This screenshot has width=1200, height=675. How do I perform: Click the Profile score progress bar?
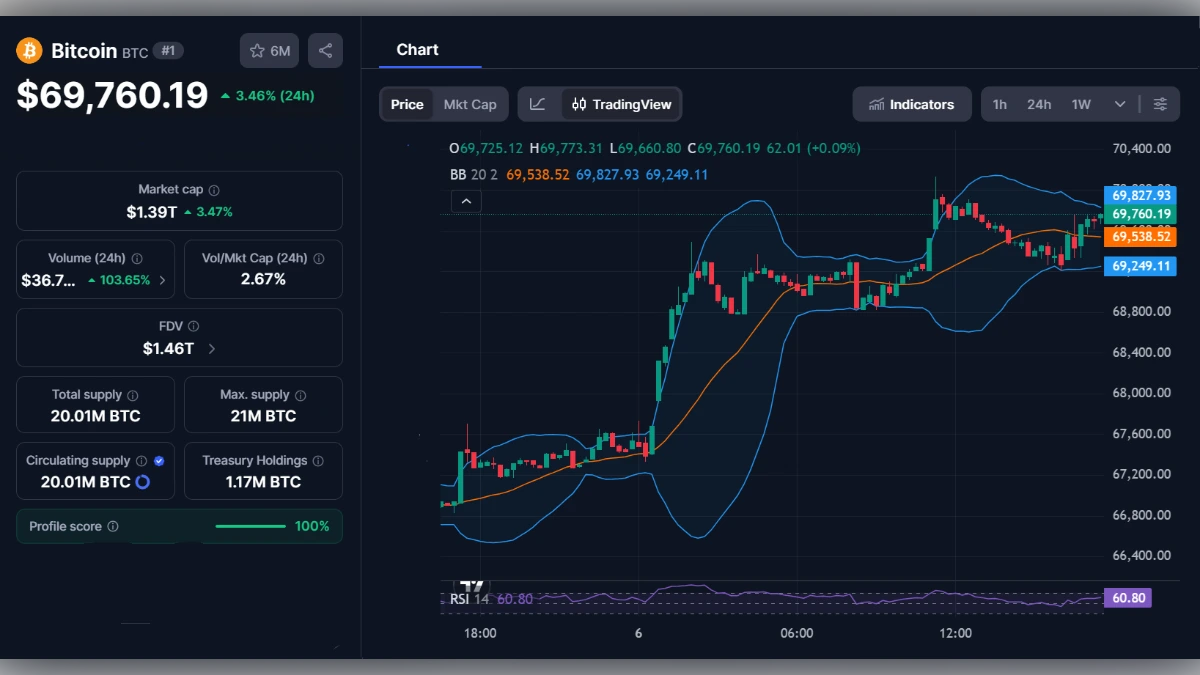tap(250, 525)
